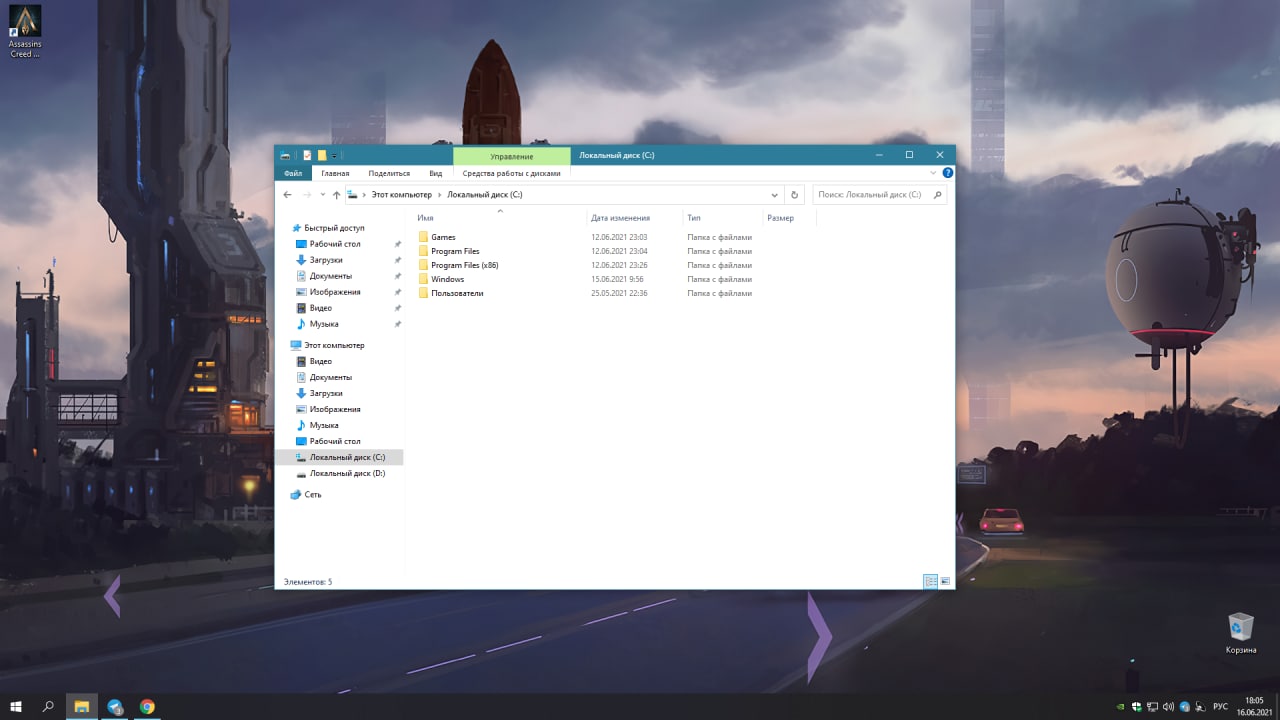
Task: Select Assassins Creed desktop shortcut
Action: 25,31
